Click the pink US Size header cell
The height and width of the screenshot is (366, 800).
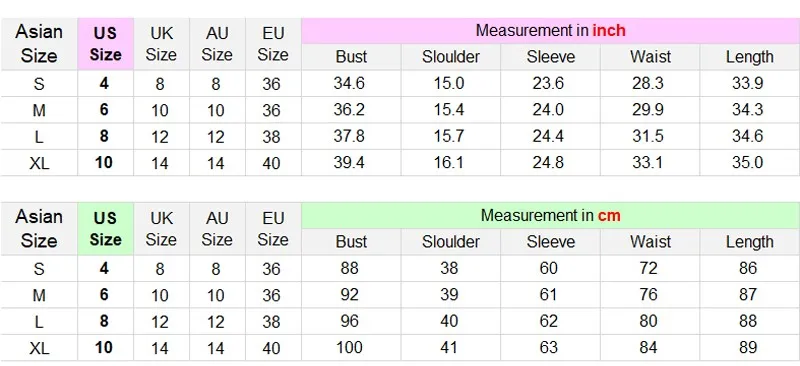(106, 44)
